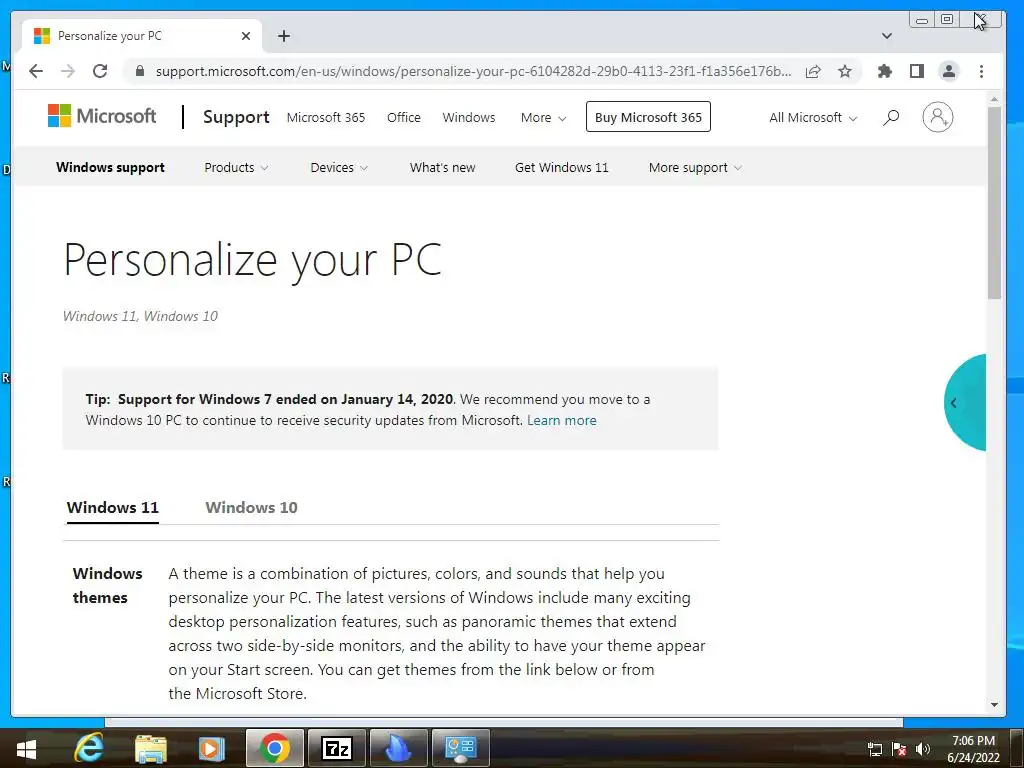Bookmark this page with the star icon

tap(845, 71)
